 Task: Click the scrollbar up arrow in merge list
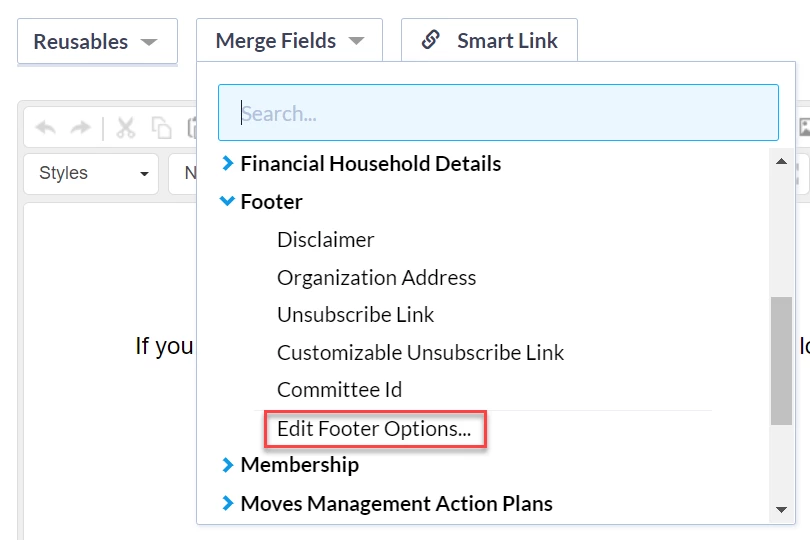tap(781, 160)
